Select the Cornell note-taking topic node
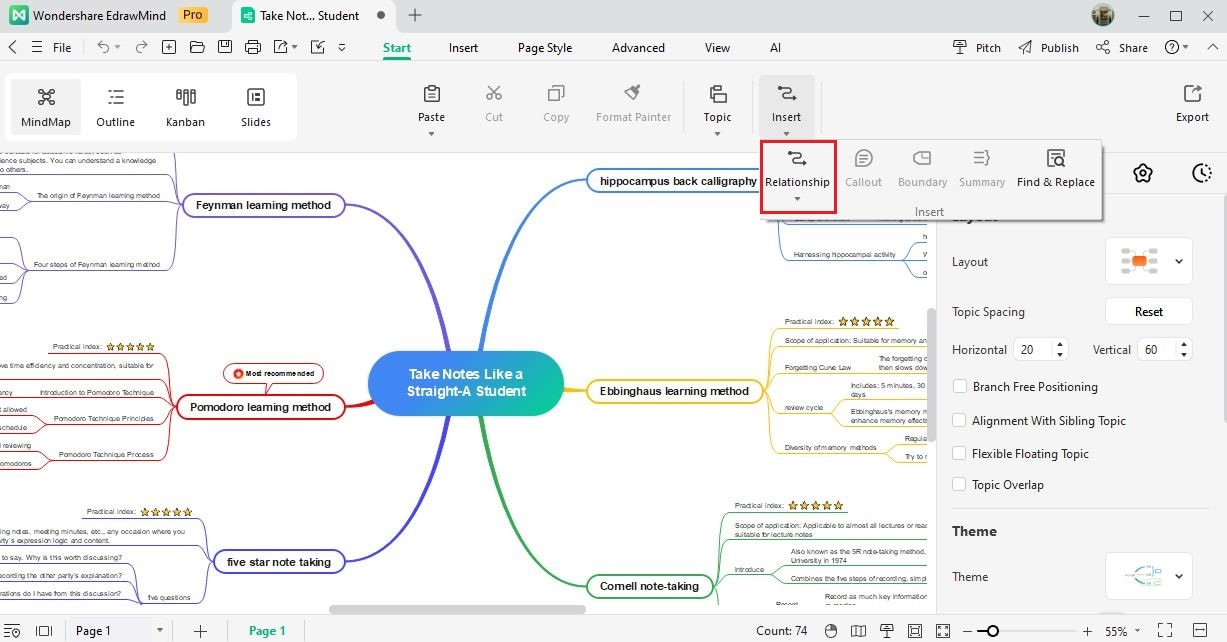 (x=649, y=585)
